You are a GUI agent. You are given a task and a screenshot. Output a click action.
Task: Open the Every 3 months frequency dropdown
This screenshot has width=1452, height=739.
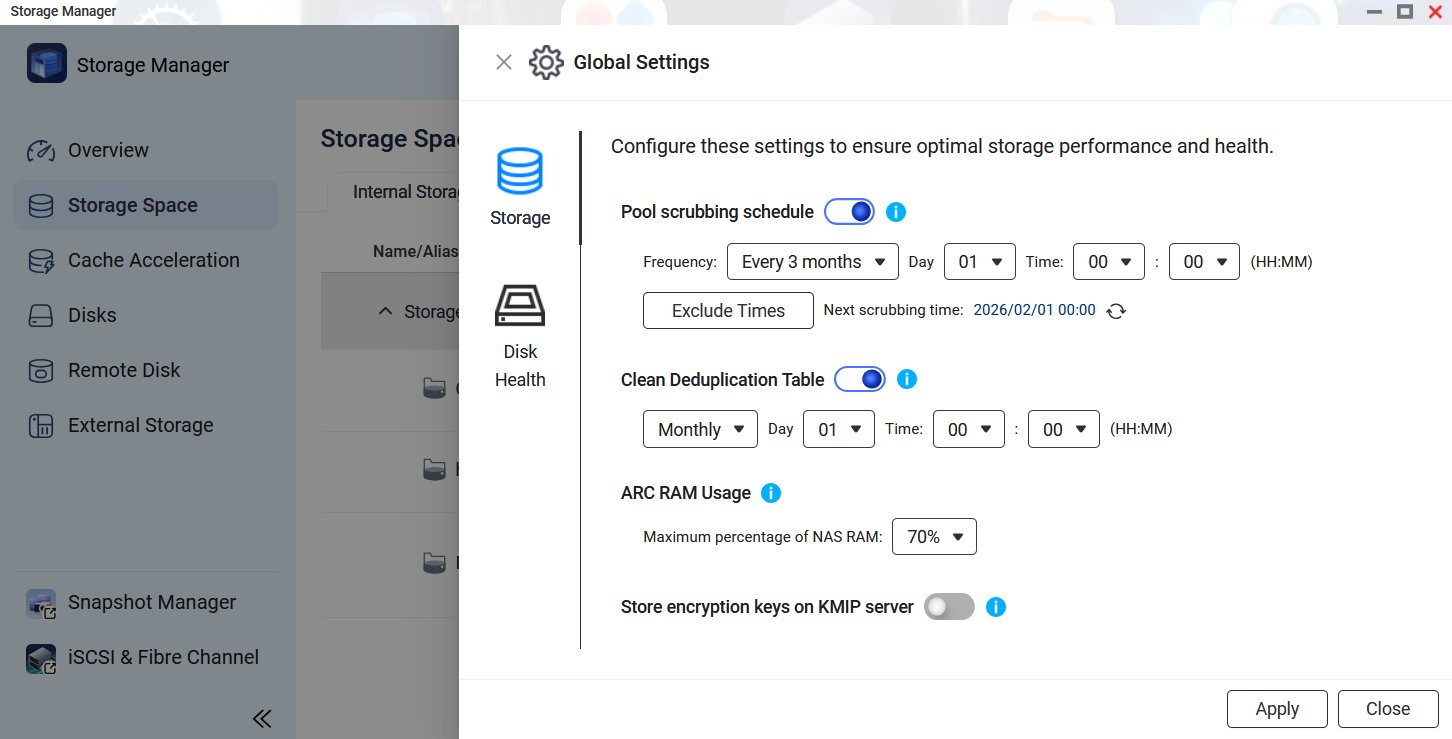(x=812, y=262)
